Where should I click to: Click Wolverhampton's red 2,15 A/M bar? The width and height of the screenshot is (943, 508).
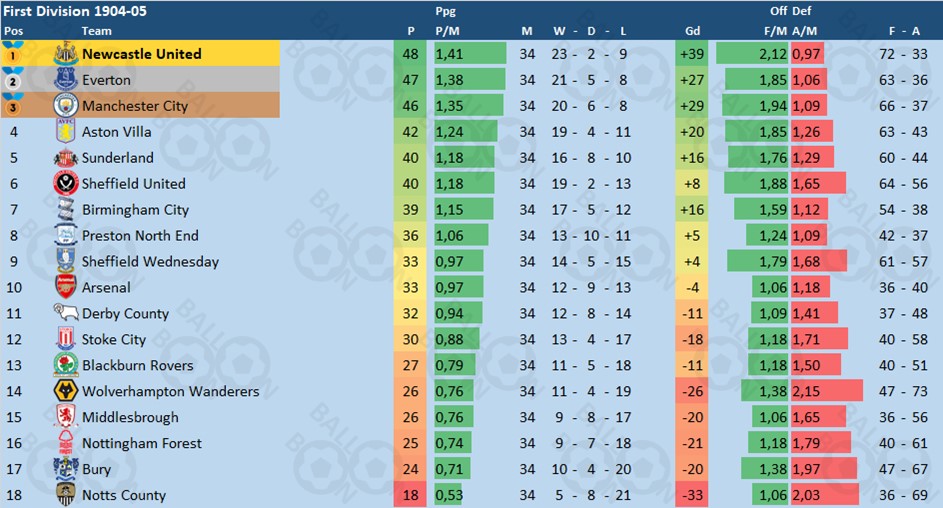(825, 392)
